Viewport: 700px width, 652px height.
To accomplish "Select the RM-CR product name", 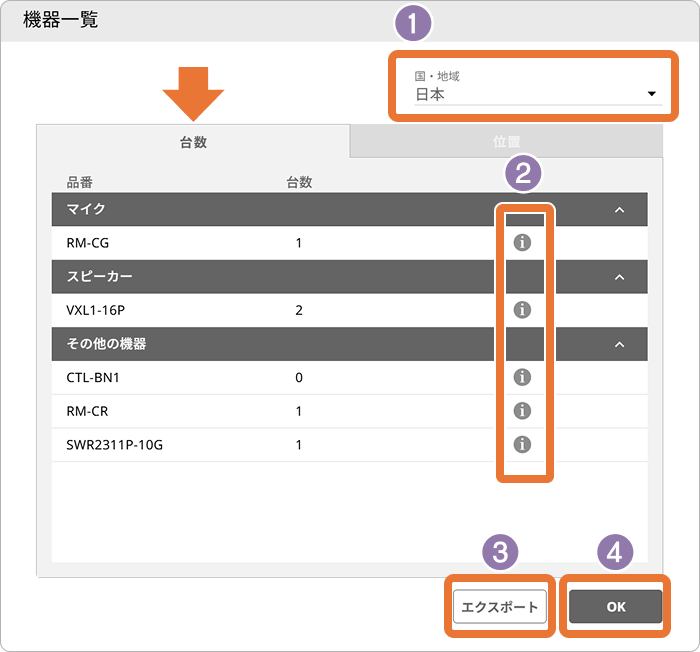I will click(87, 411).
